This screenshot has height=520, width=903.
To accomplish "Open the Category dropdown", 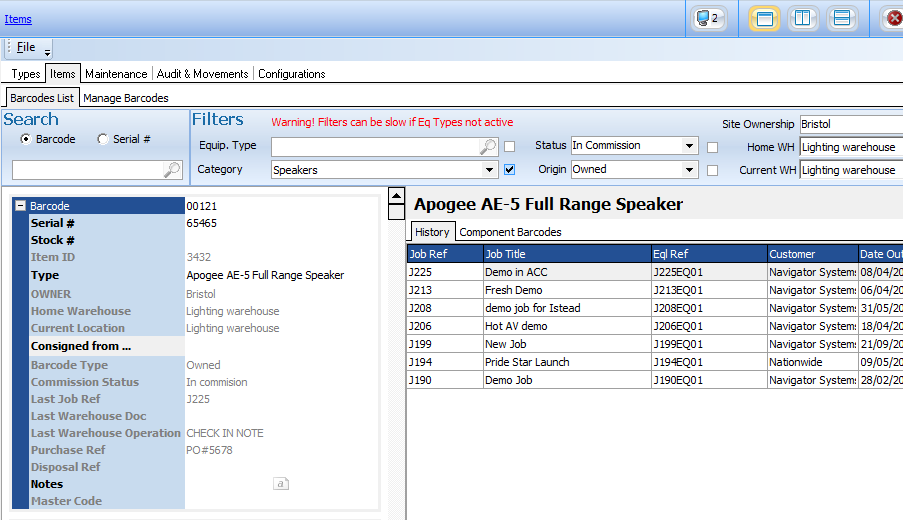I will coord(489,170).
